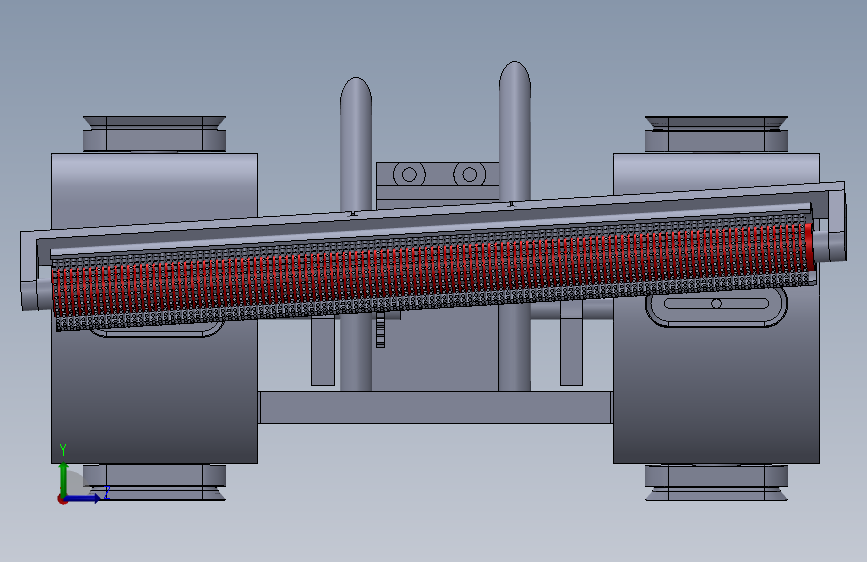Click the blue Z axis arrow of triad
This screenshot has height=562, width=867.
[83, 498]
